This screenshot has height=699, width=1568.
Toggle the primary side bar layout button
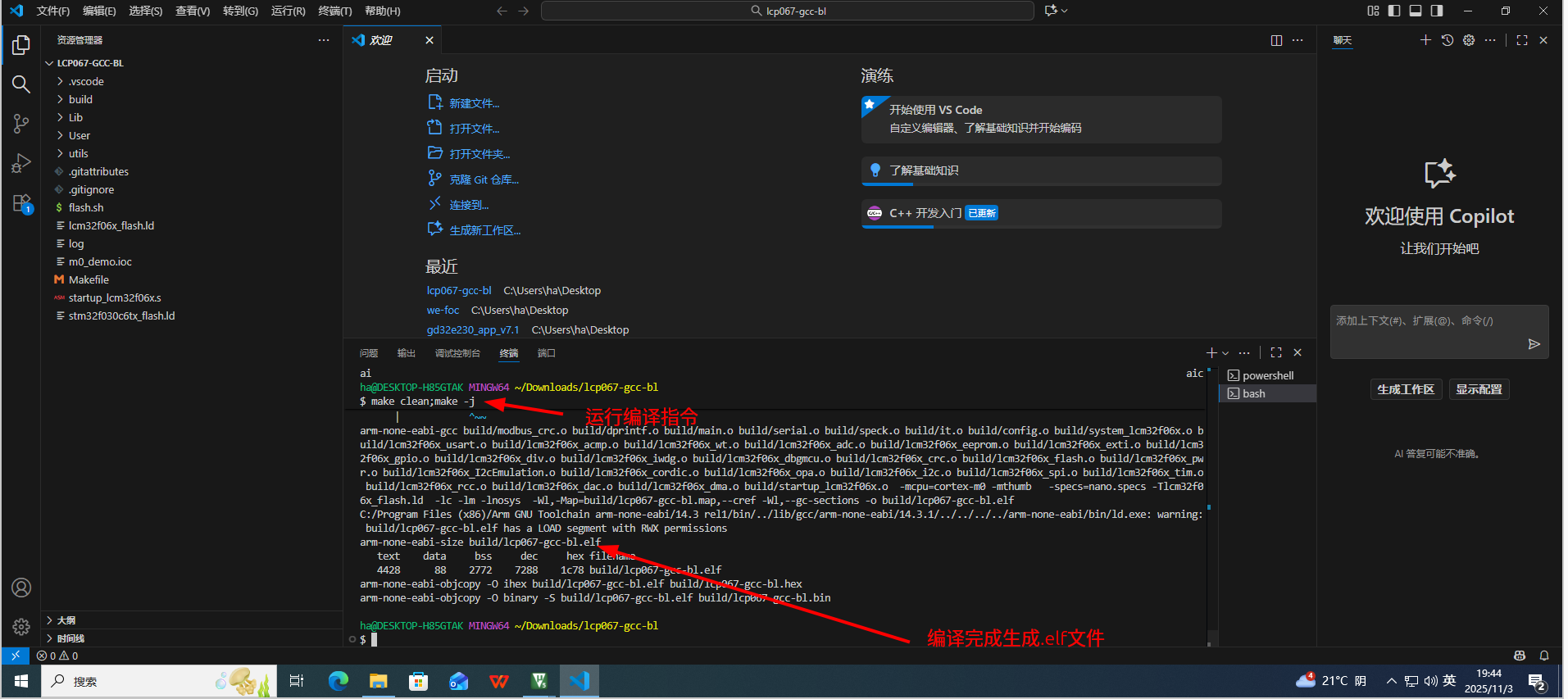(1394, 11)
